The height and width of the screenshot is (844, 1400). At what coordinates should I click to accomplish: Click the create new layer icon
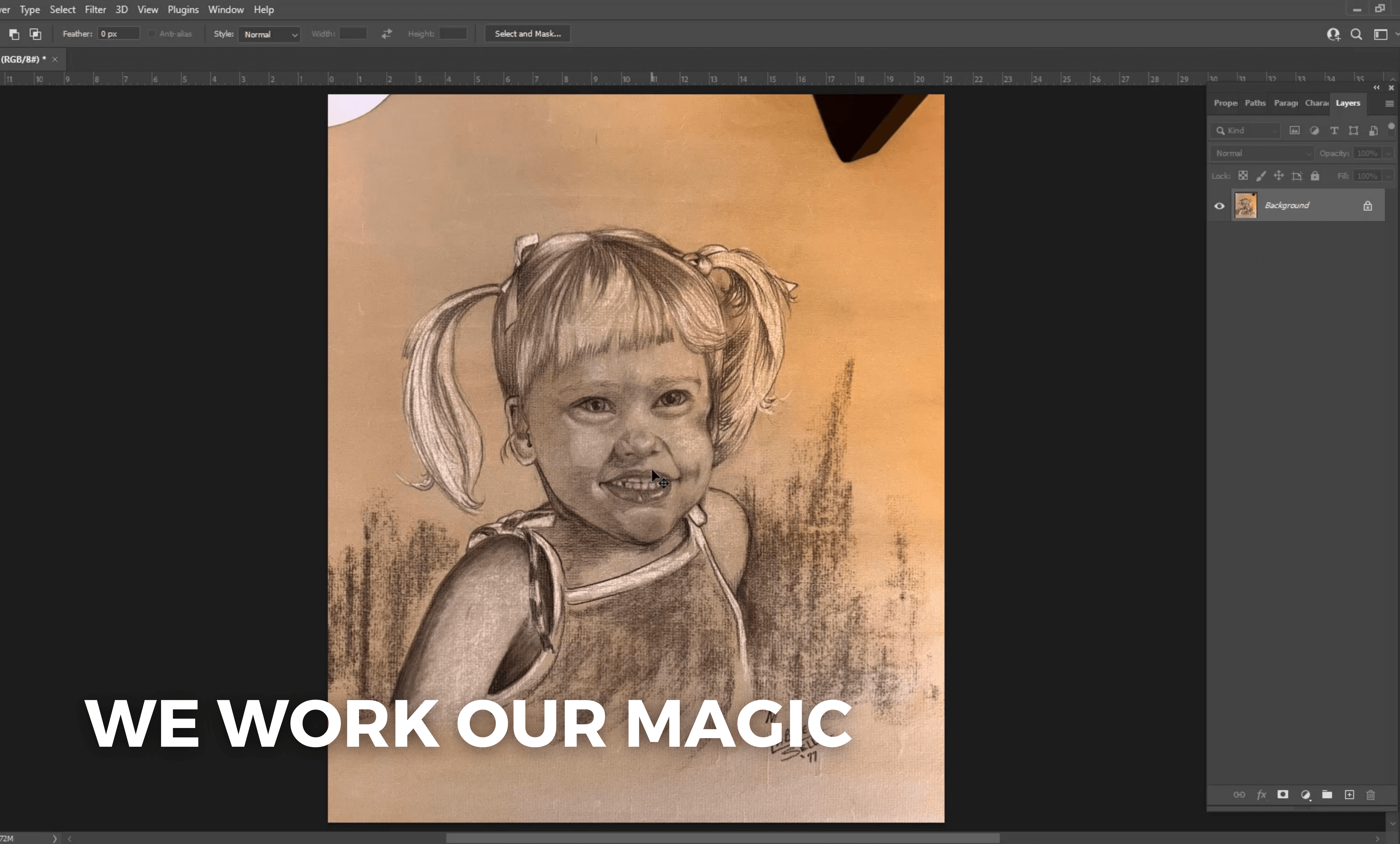(x=1349, y=795)
